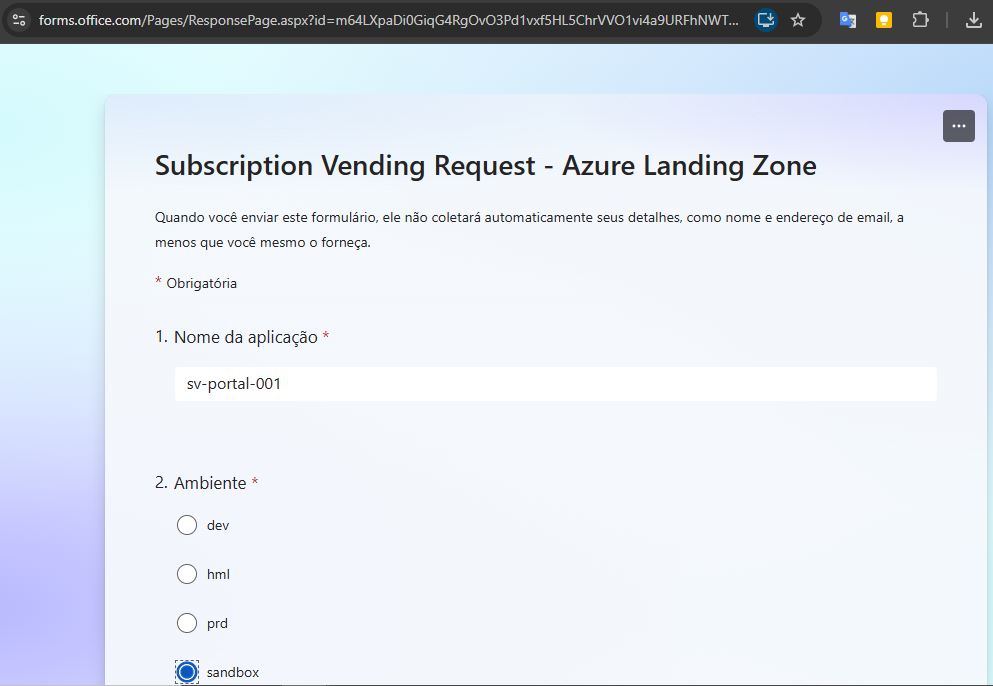The height and width of the screenshot is (686, 993).
Task: Open site information icon in address bar
Action: (x=19, y=20)
